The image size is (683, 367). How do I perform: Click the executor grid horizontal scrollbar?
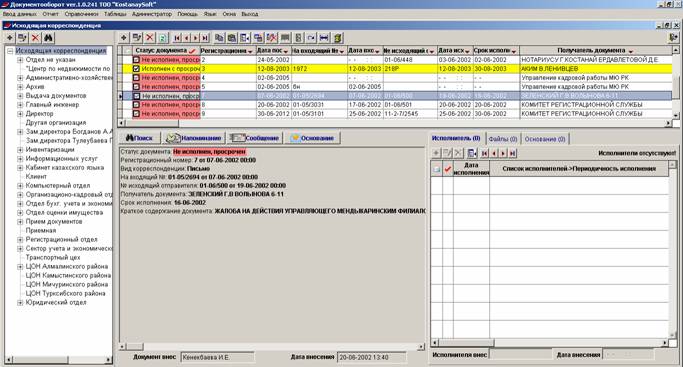549,343
